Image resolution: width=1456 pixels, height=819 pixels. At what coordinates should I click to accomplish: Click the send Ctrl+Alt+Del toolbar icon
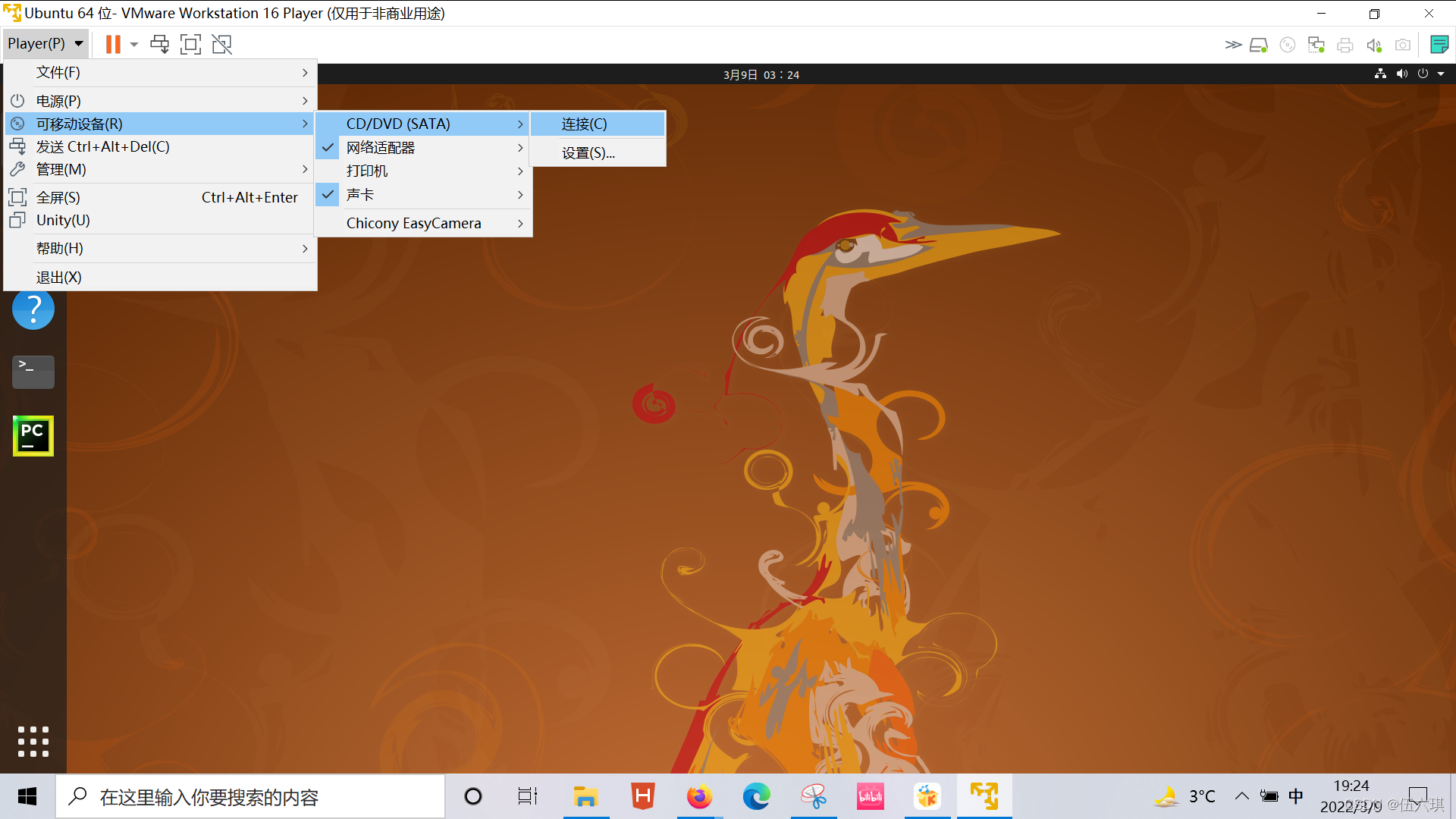click(159, 44)
